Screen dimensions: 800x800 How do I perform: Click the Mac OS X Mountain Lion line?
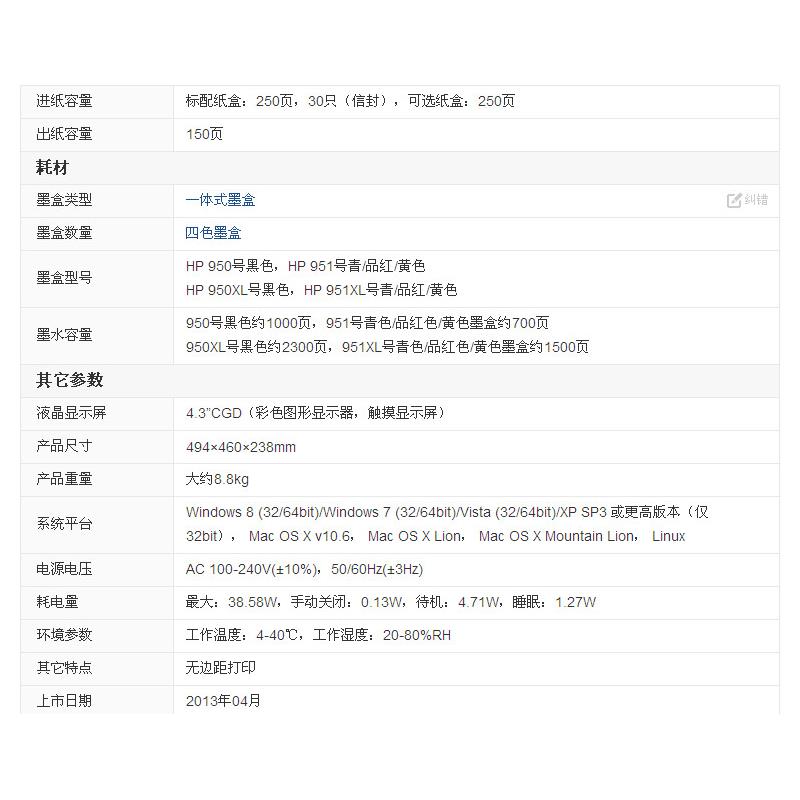click(x=435, y=536)
